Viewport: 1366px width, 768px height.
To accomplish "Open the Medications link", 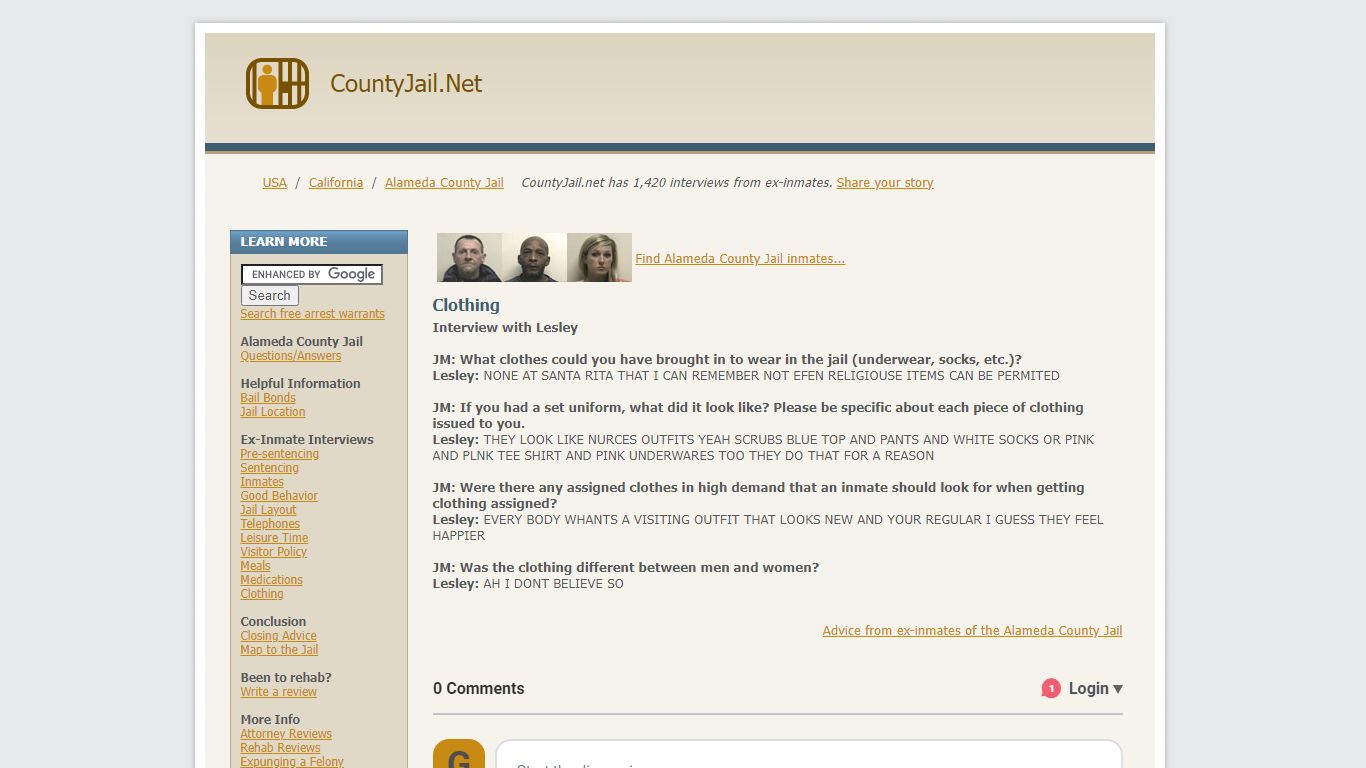I will click(x=272, y=580).
